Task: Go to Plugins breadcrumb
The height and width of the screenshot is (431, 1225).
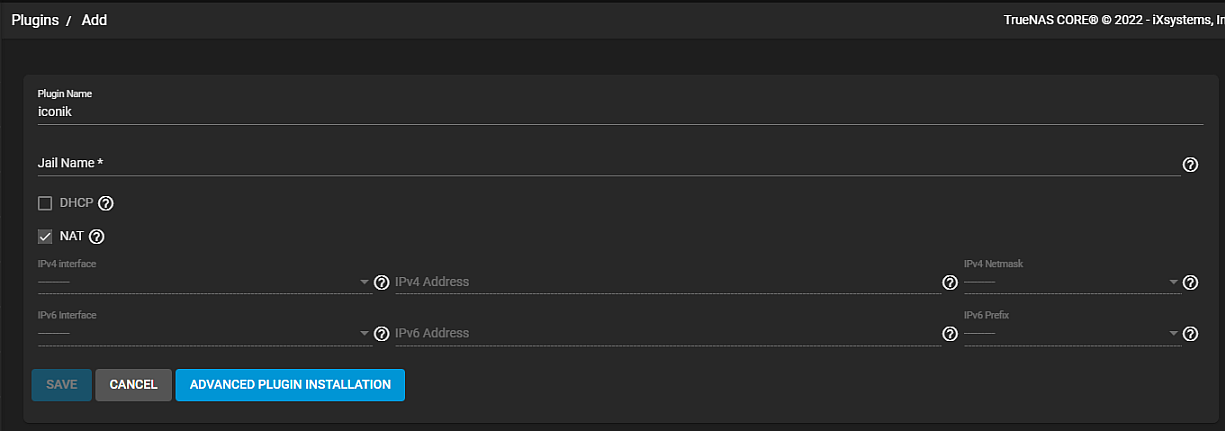Action: (x=35, y=20)
